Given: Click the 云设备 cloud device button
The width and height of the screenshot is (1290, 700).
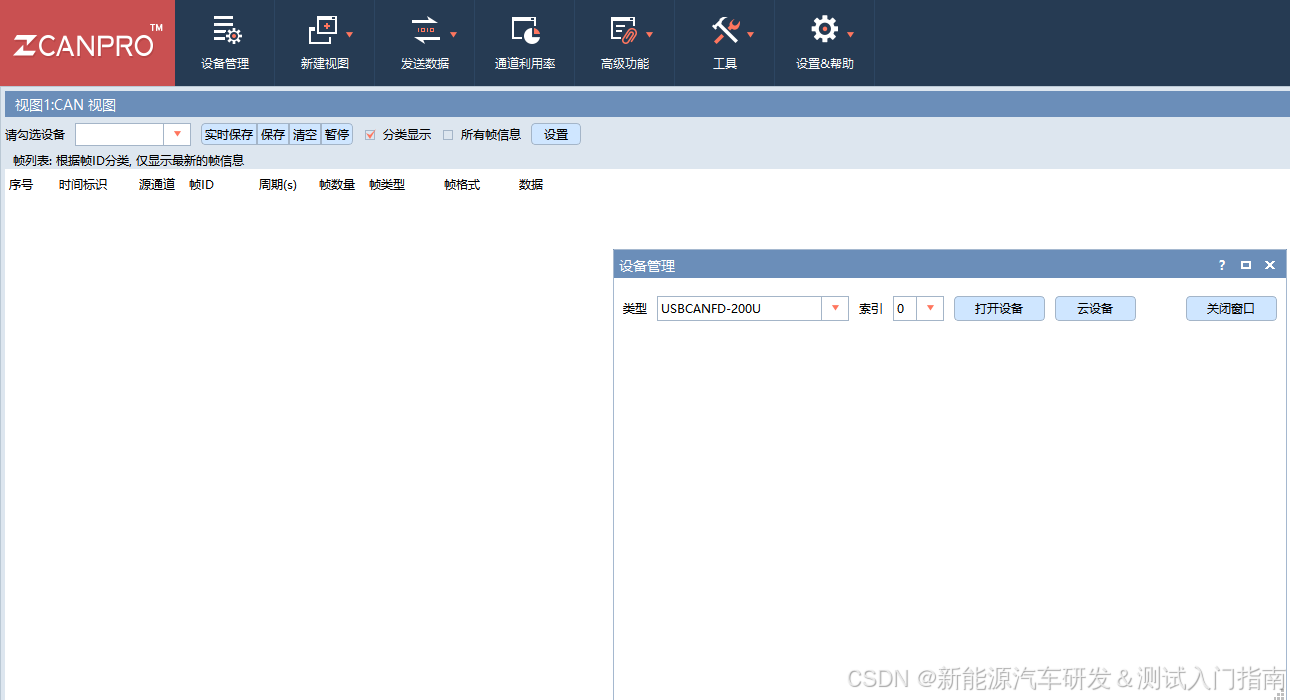Looking at the screenshot, I should 1095,308.
